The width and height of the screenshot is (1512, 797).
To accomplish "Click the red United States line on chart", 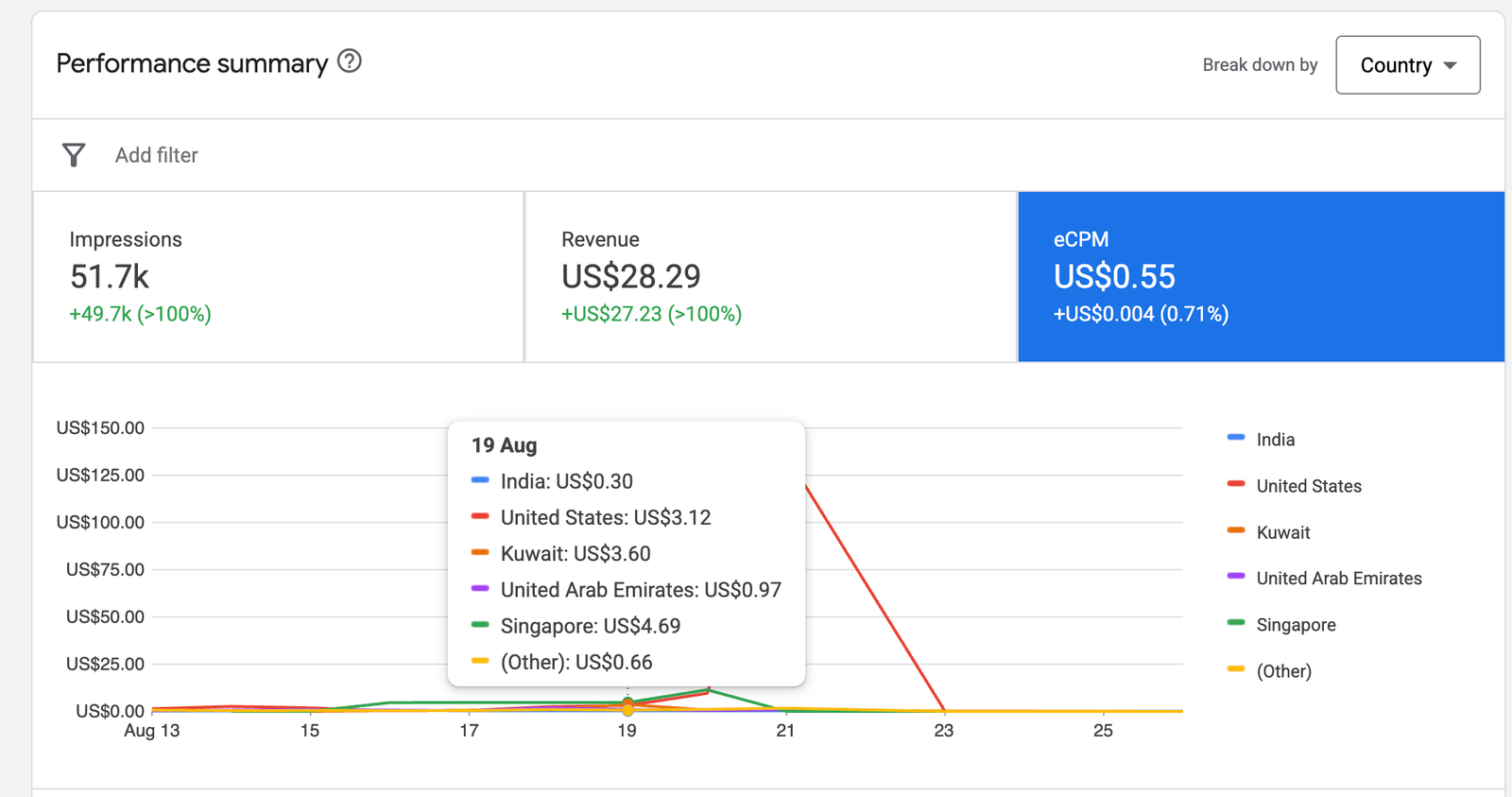I will tap(874, 598).
